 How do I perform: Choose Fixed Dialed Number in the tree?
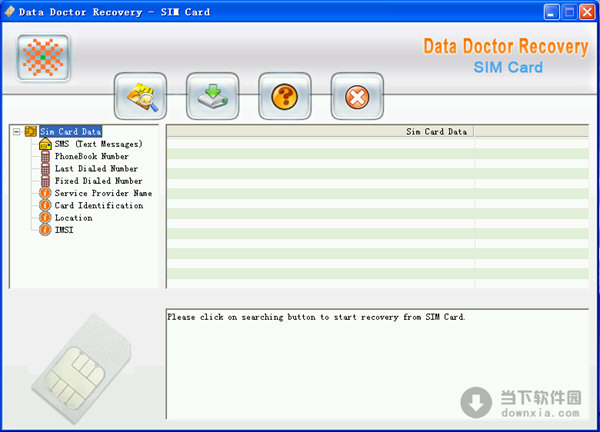[x=98, y=181]
